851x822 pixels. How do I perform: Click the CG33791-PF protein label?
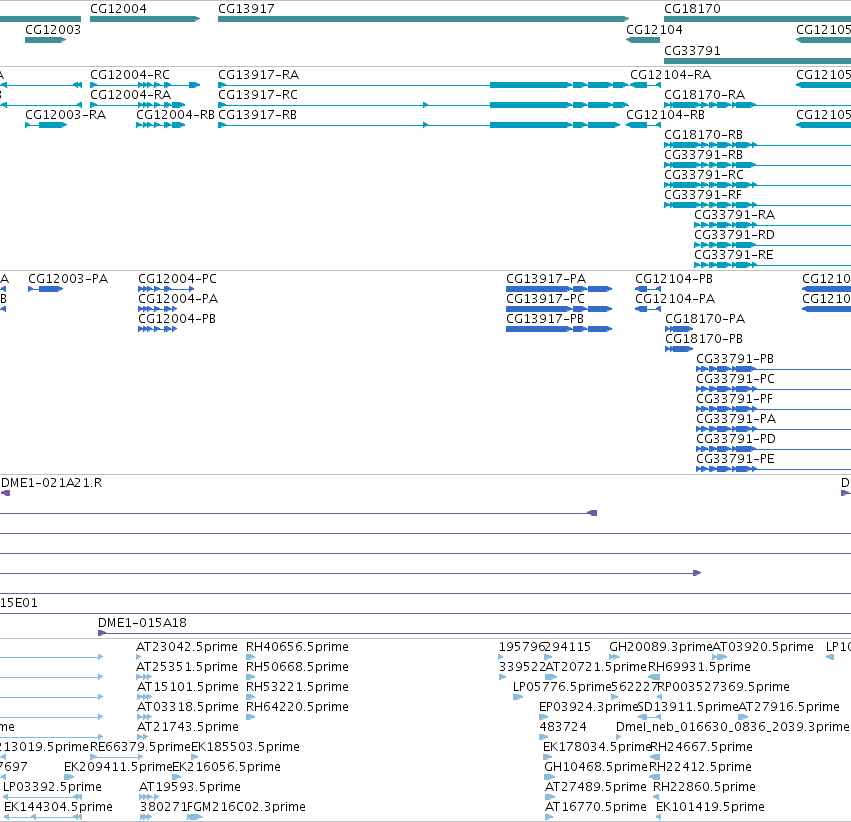click(734, 399)
